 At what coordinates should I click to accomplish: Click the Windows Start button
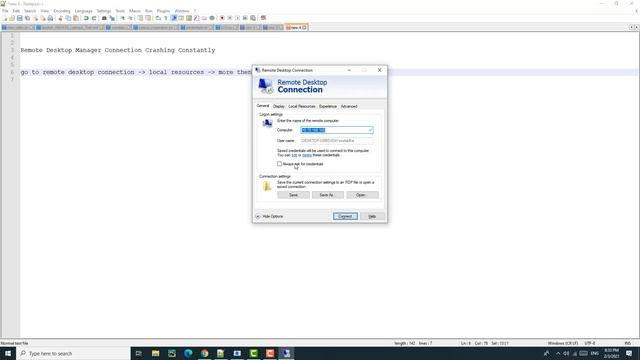(x=8, y=353)
